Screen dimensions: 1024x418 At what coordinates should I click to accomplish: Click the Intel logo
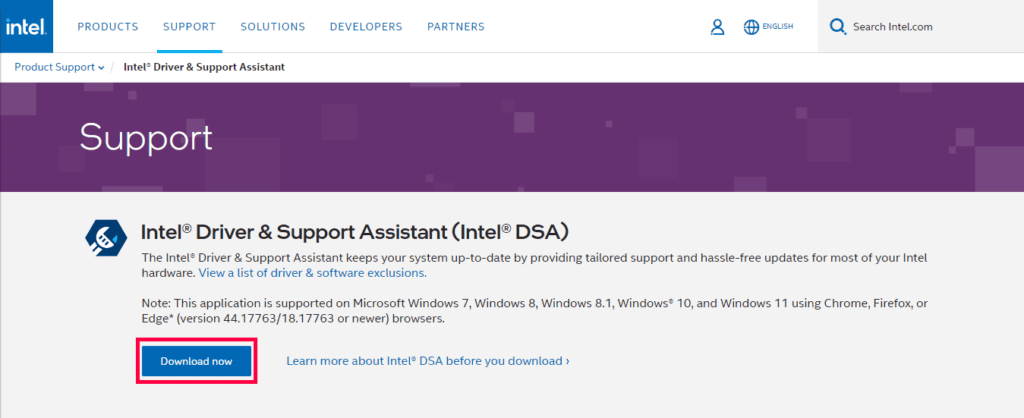tap(23, 27)
